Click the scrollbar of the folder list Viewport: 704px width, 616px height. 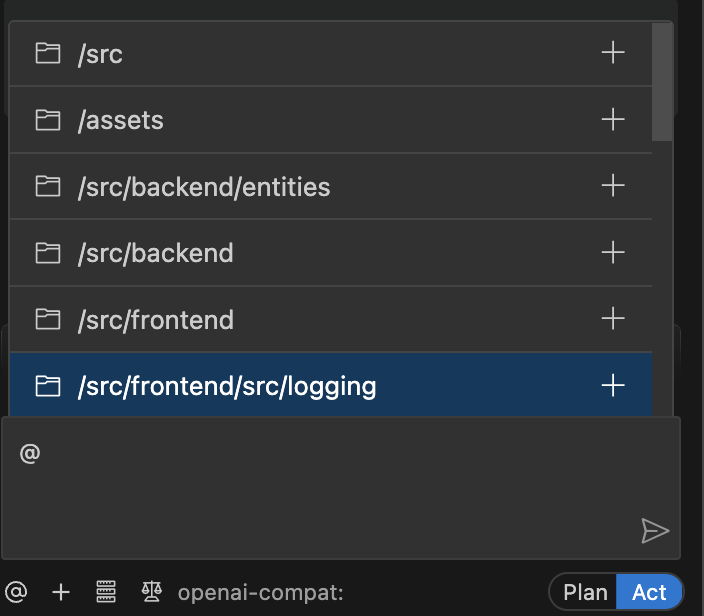click(x=662, y=80)
